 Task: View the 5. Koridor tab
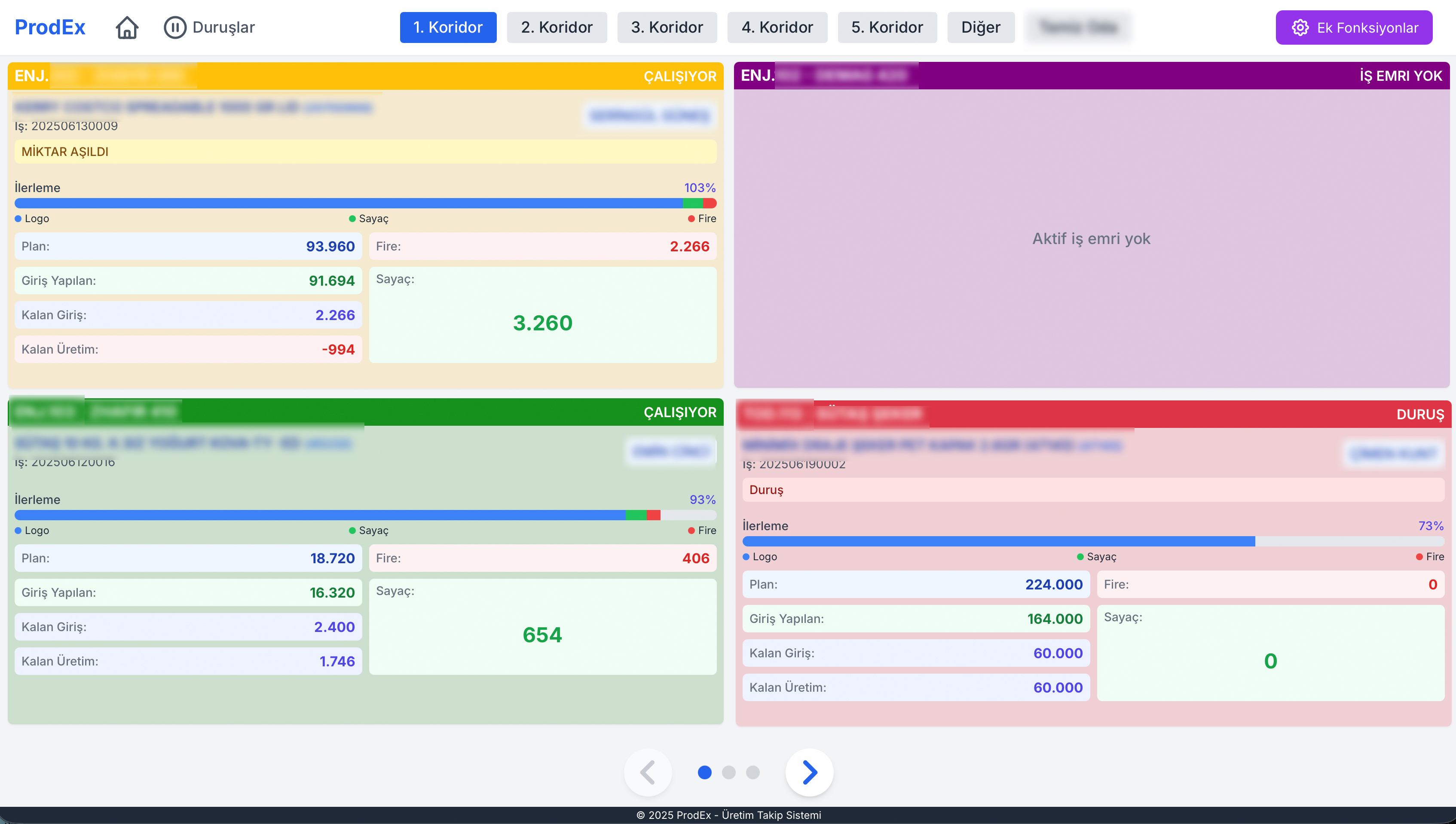887,27
